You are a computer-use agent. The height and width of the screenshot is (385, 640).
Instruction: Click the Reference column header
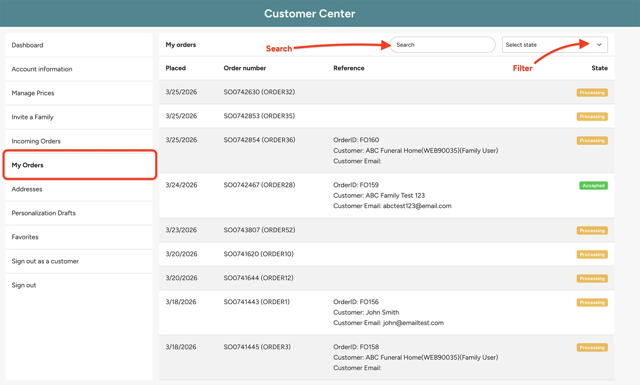349,68
